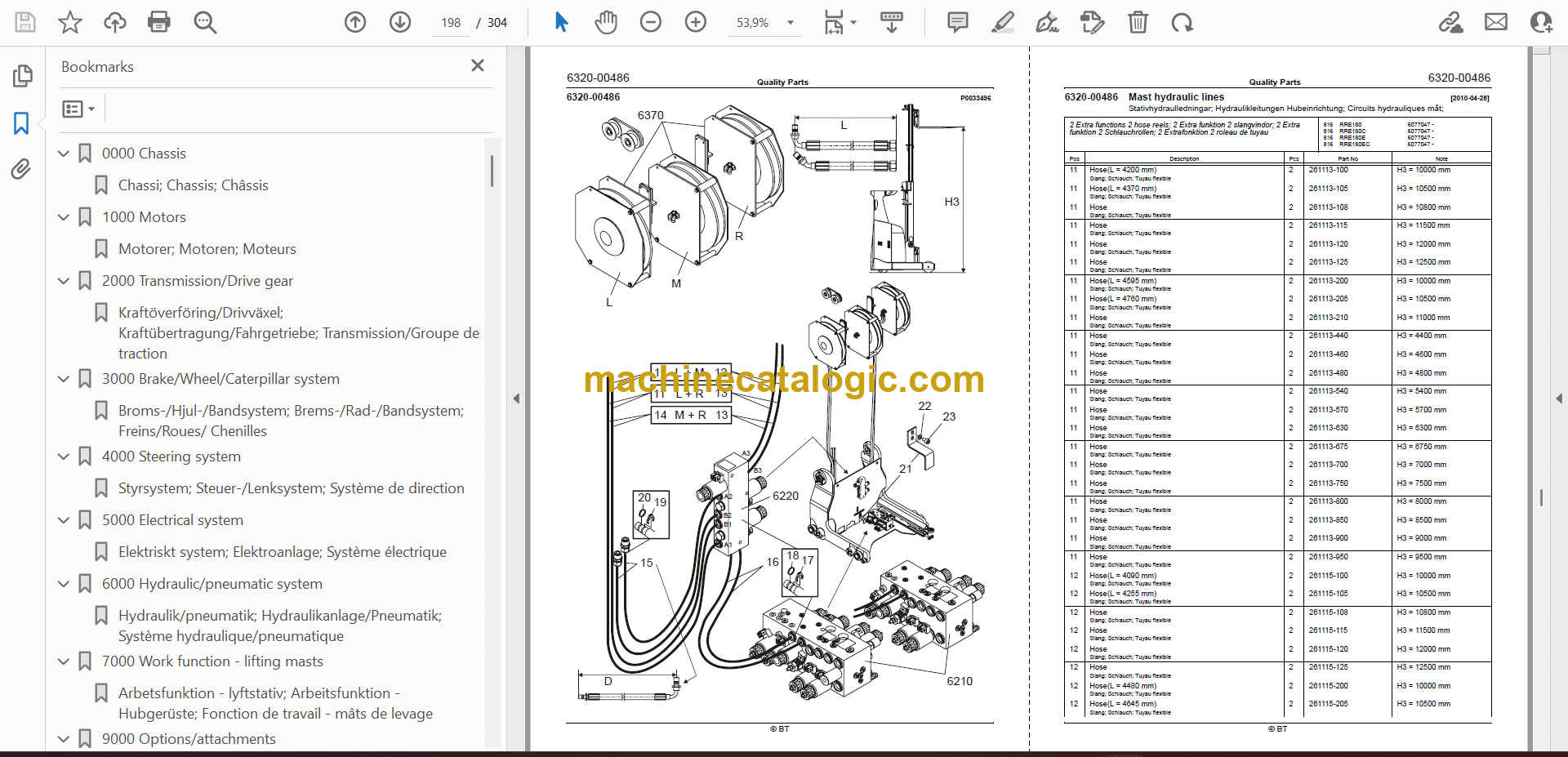This screenshot has height=757, width=1568.
Task: Collapse the 7000 Work function bookmark
Action: (64, 661)
